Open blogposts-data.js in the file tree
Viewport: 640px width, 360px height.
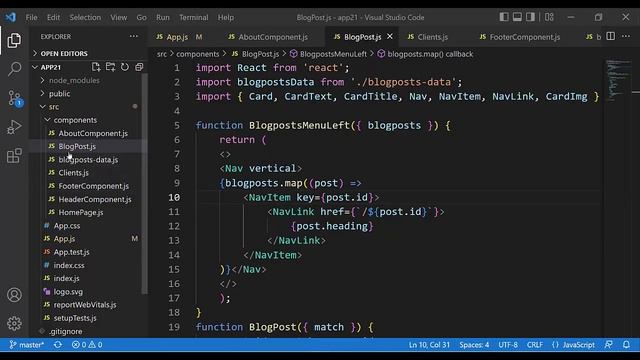(x=88, y=160)
